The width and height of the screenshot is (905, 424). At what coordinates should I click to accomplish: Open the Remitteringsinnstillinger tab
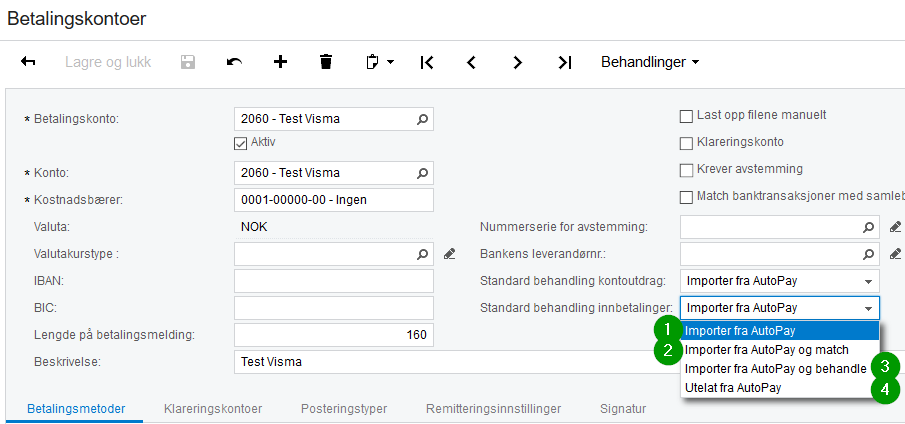point(493,409)
